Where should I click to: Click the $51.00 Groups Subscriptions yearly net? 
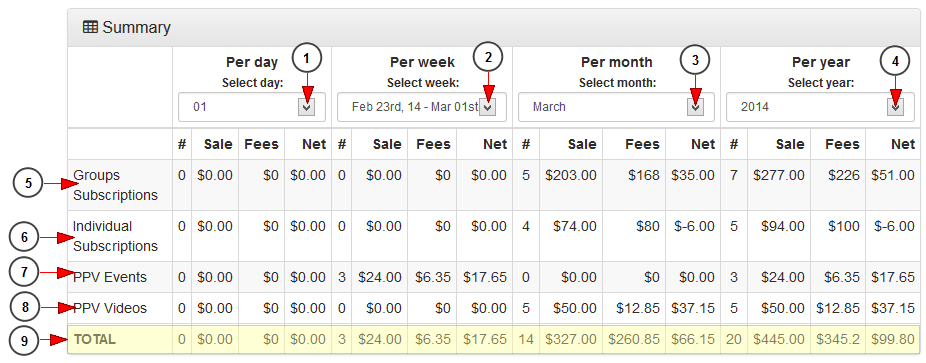coord(893,175)
